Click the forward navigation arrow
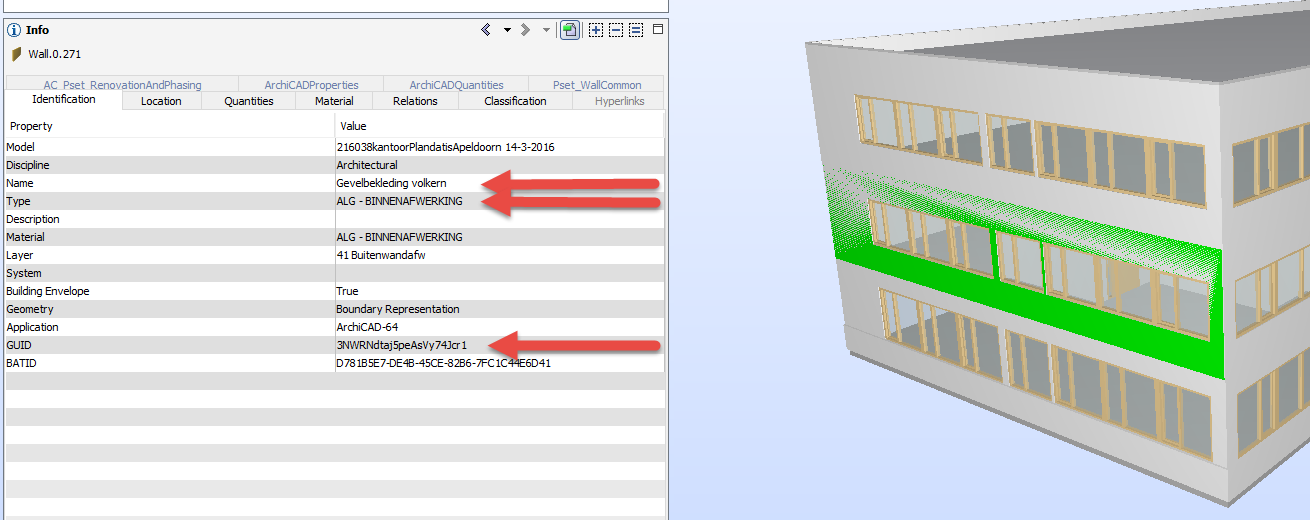The image size is (1310, 520). 526,30
